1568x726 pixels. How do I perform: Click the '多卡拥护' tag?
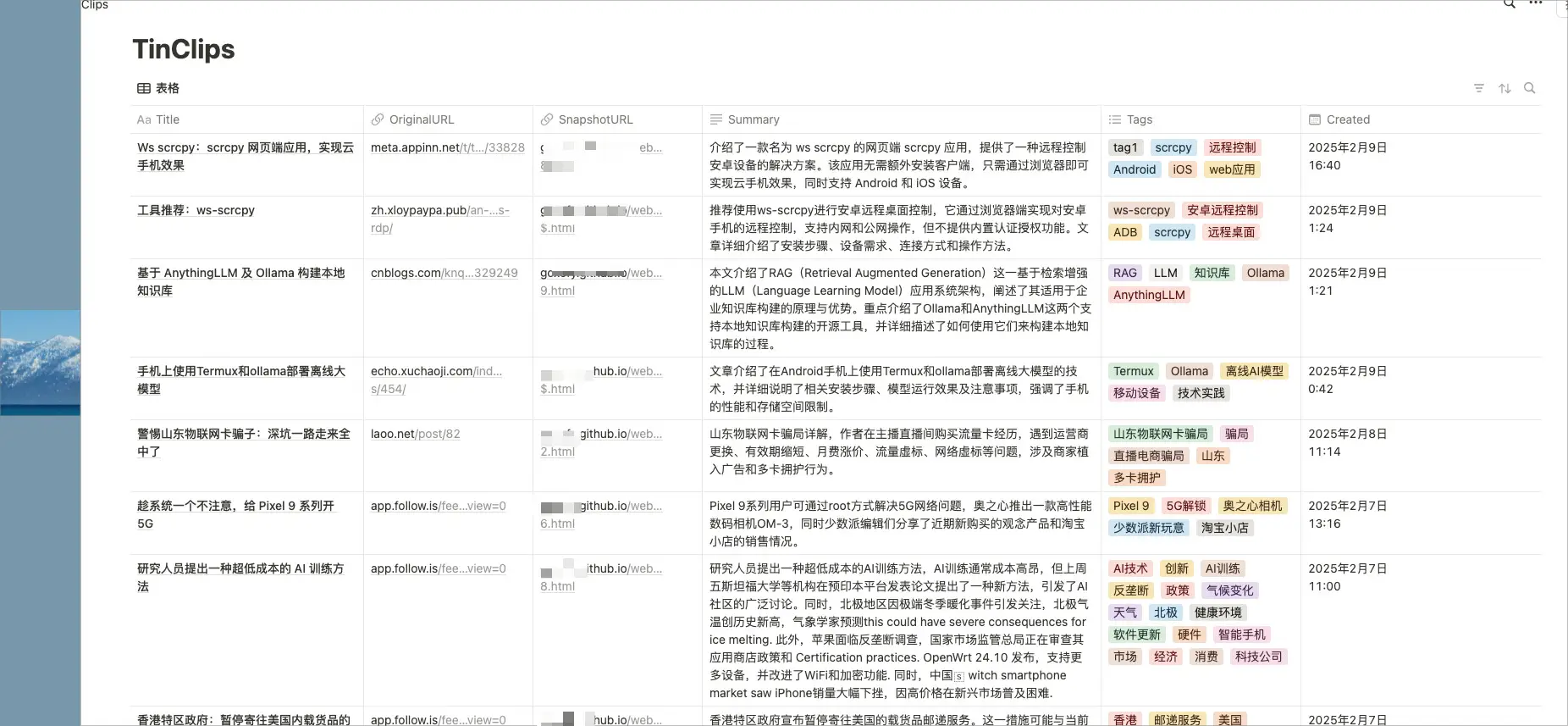pos(1137,478)
